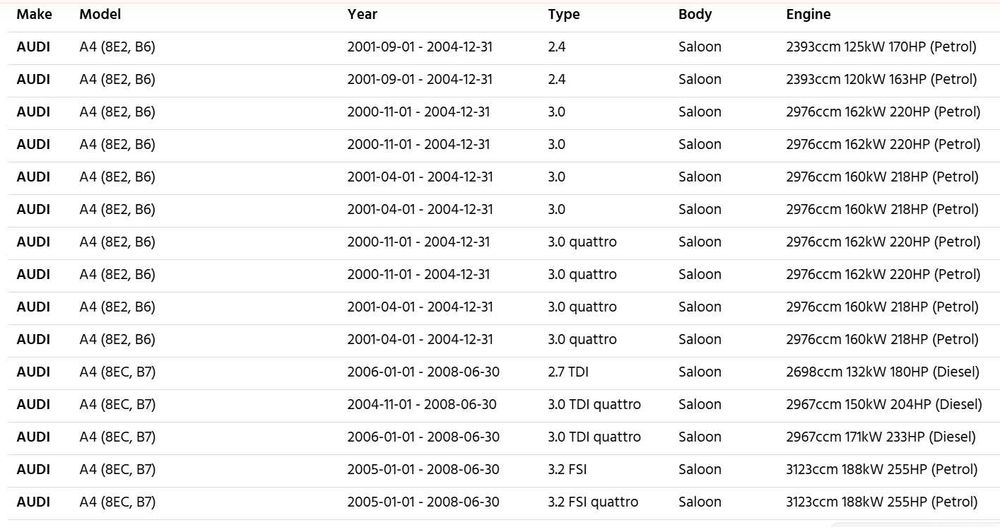Click the 3.2 FSI type cell without quattro
This screenshot has width=1000, height=527.
[x=567, y=470]
